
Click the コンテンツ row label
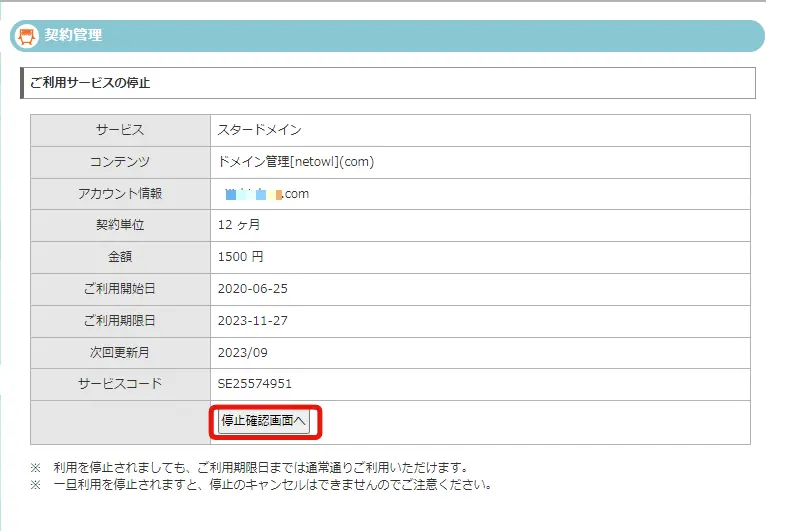120,162
